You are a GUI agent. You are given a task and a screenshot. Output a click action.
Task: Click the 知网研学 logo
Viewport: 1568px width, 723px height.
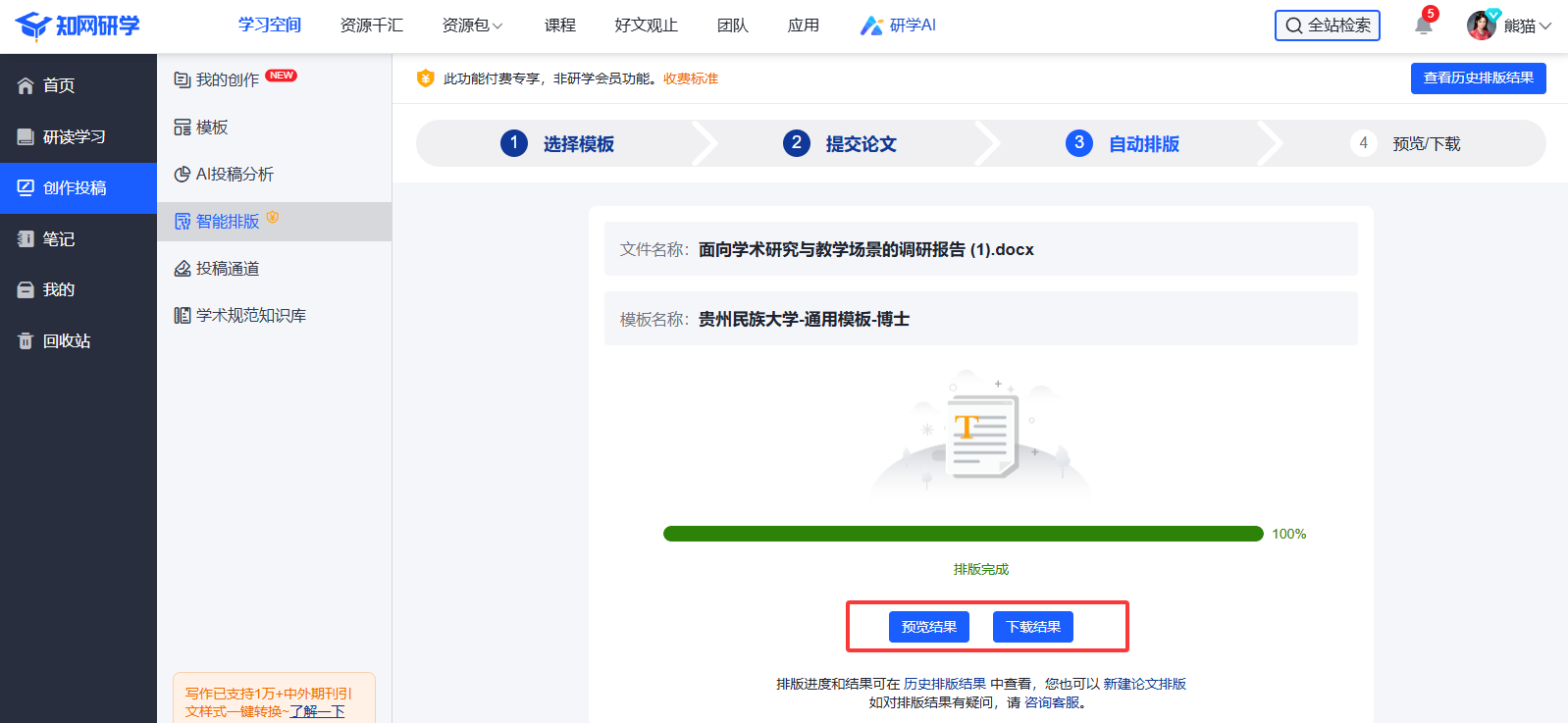(x=78, y=26)
